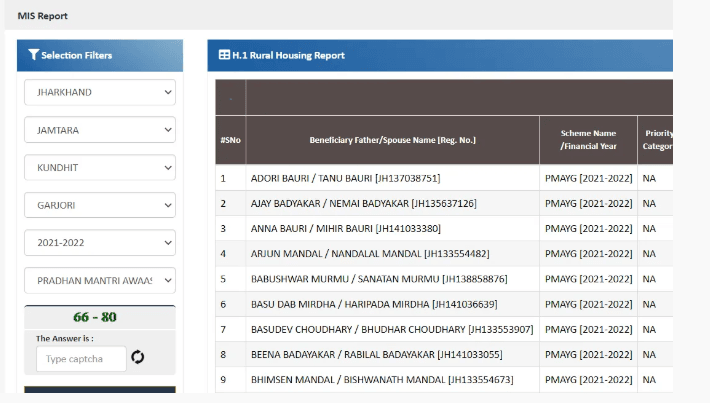
Task: Select the BASUDEV CHOUDHARY / BHUDHAR CHOUDHARY row
Action: (444, 330)
